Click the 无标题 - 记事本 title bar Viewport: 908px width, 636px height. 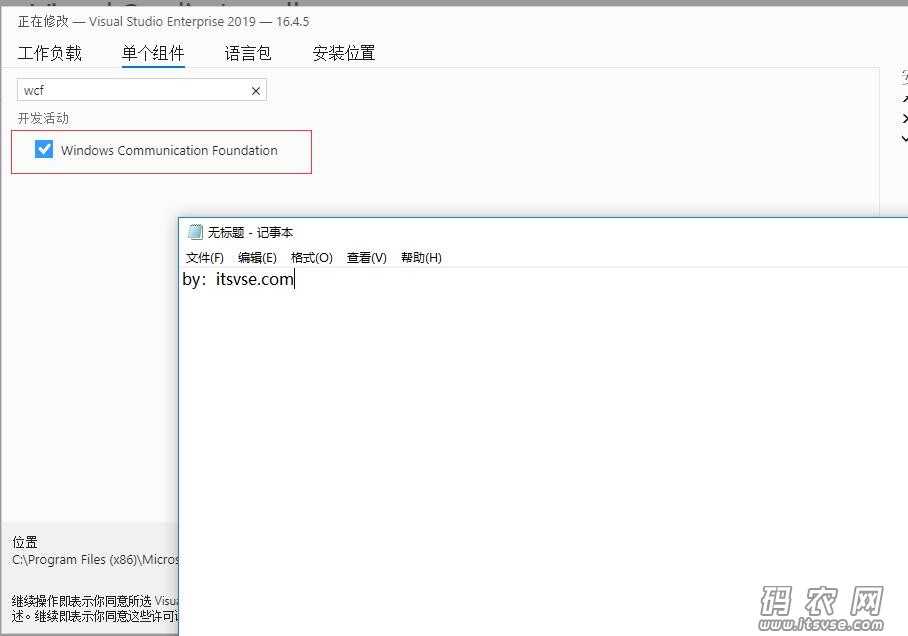tap(543, 232)
